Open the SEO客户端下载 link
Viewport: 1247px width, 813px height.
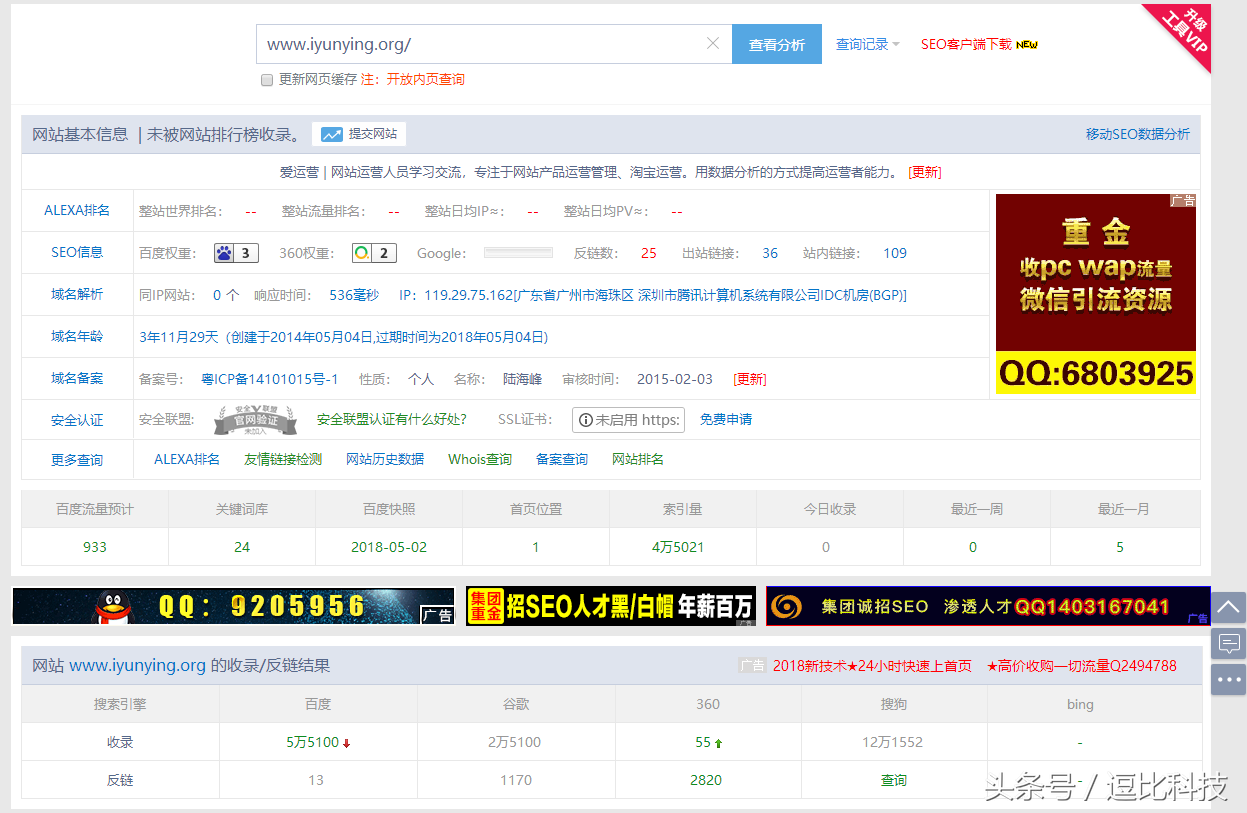tap(966, 44)
